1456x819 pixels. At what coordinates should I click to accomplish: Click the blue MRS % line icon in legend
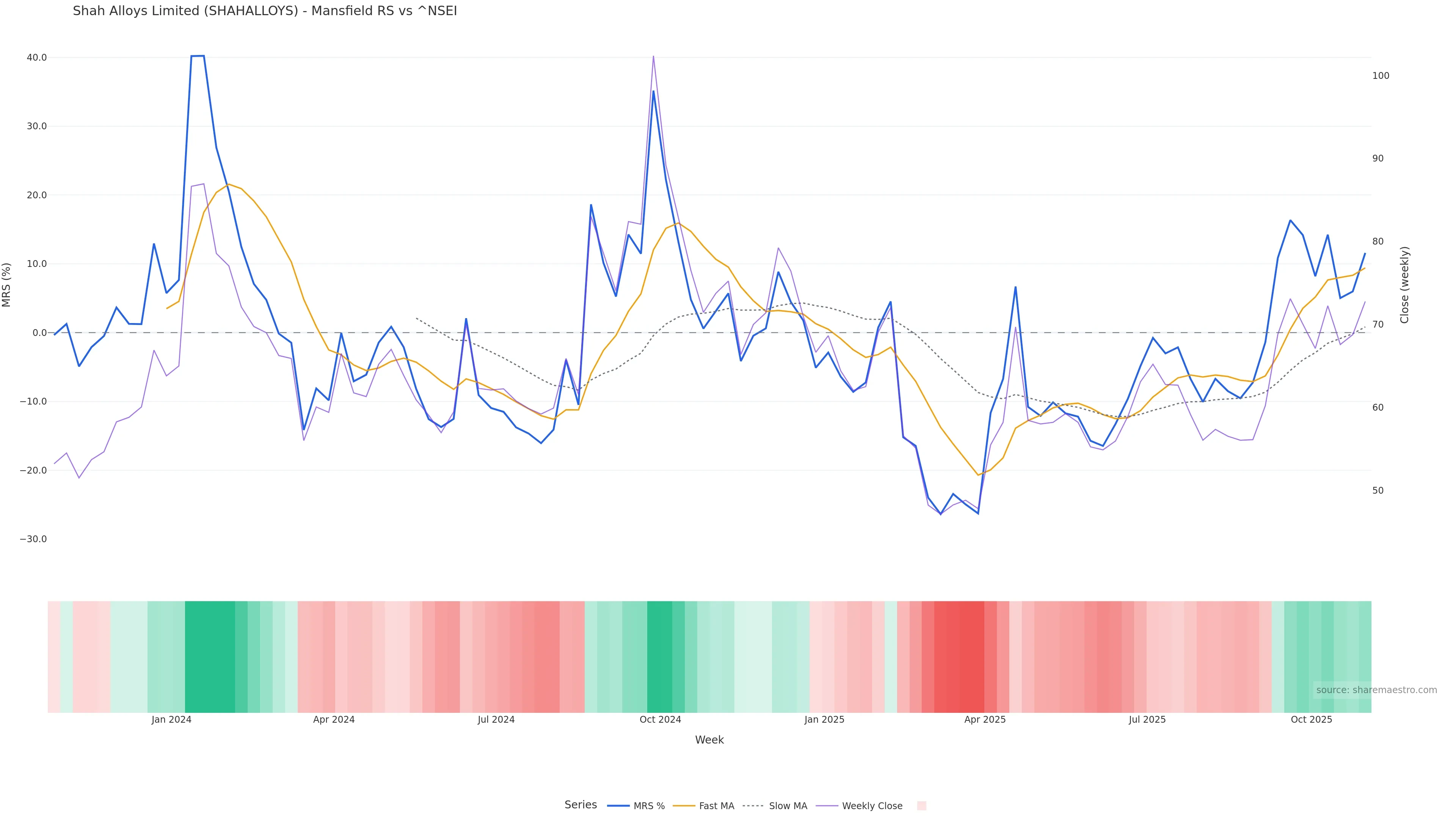618,806
